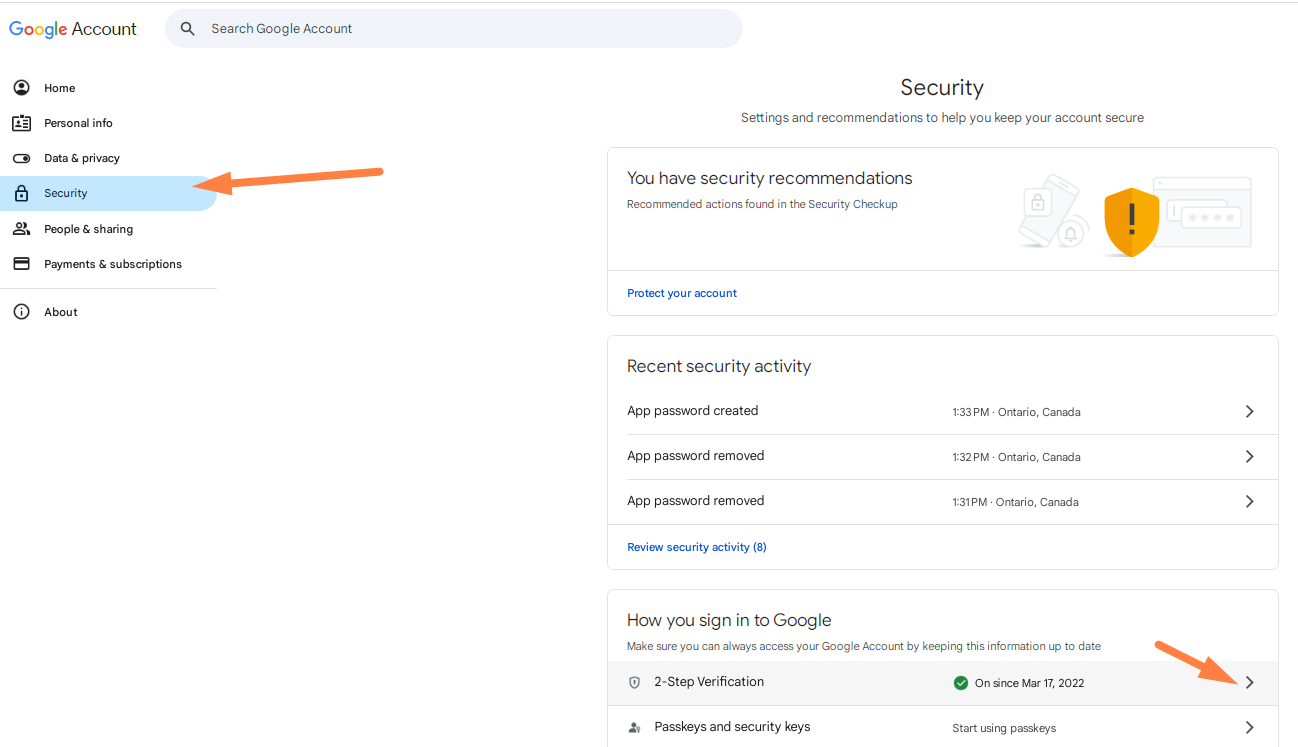This screenshot has height=747, width=1298.
Task: Click the Security lock icon
Action: 21,194
